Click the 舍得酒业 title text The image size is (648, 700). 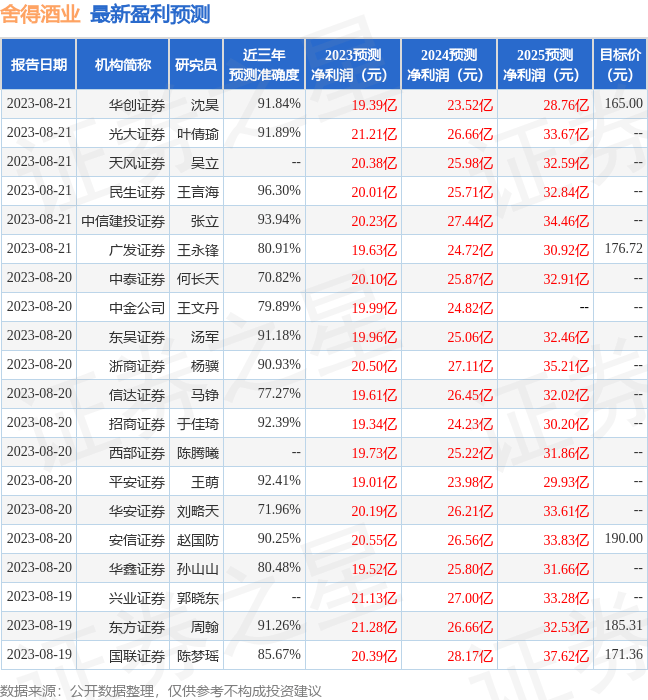point(41,15)
